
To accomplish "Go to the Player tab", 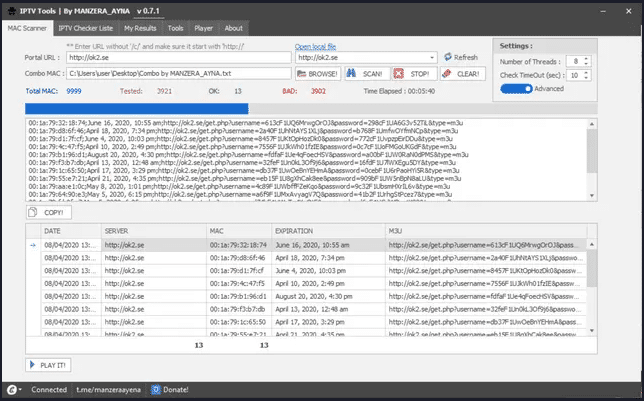I will click(205, 29).
